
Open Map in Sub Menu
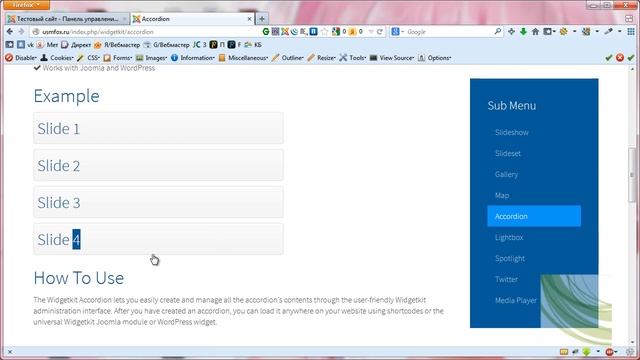(502, 196)
